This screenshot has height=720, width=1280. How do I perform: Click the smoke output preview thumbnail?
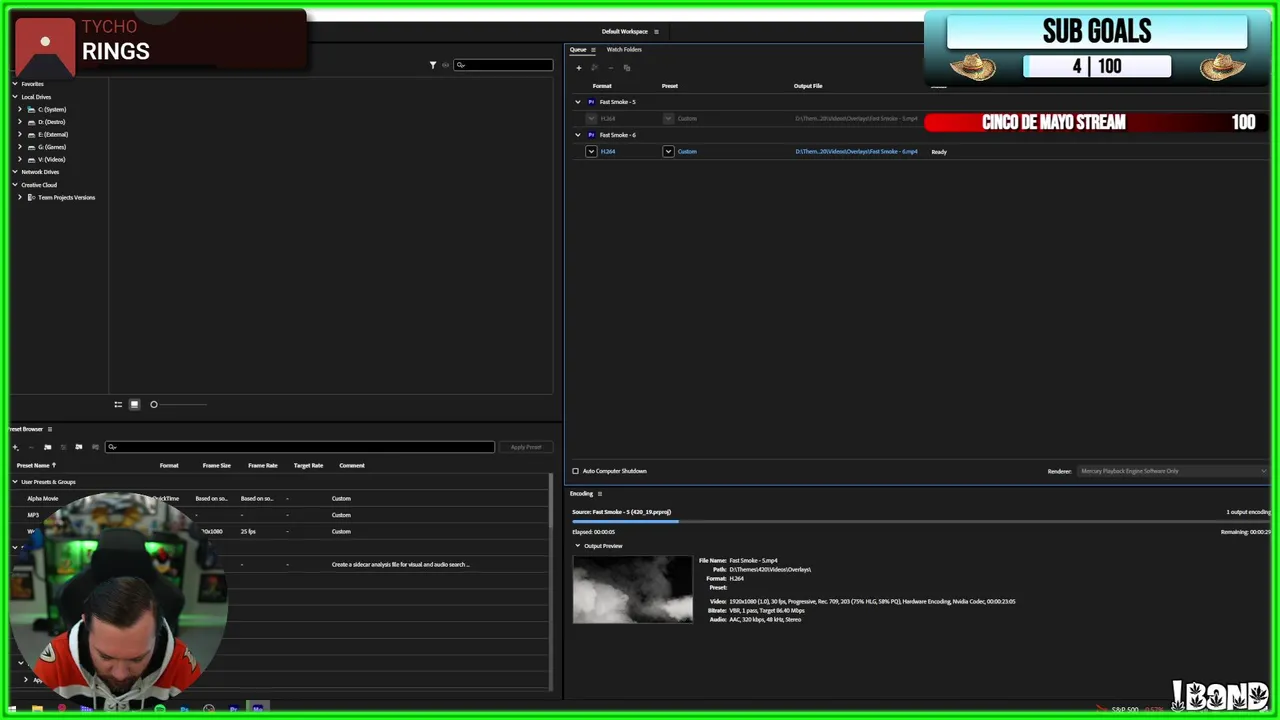[x=632, y=590]
